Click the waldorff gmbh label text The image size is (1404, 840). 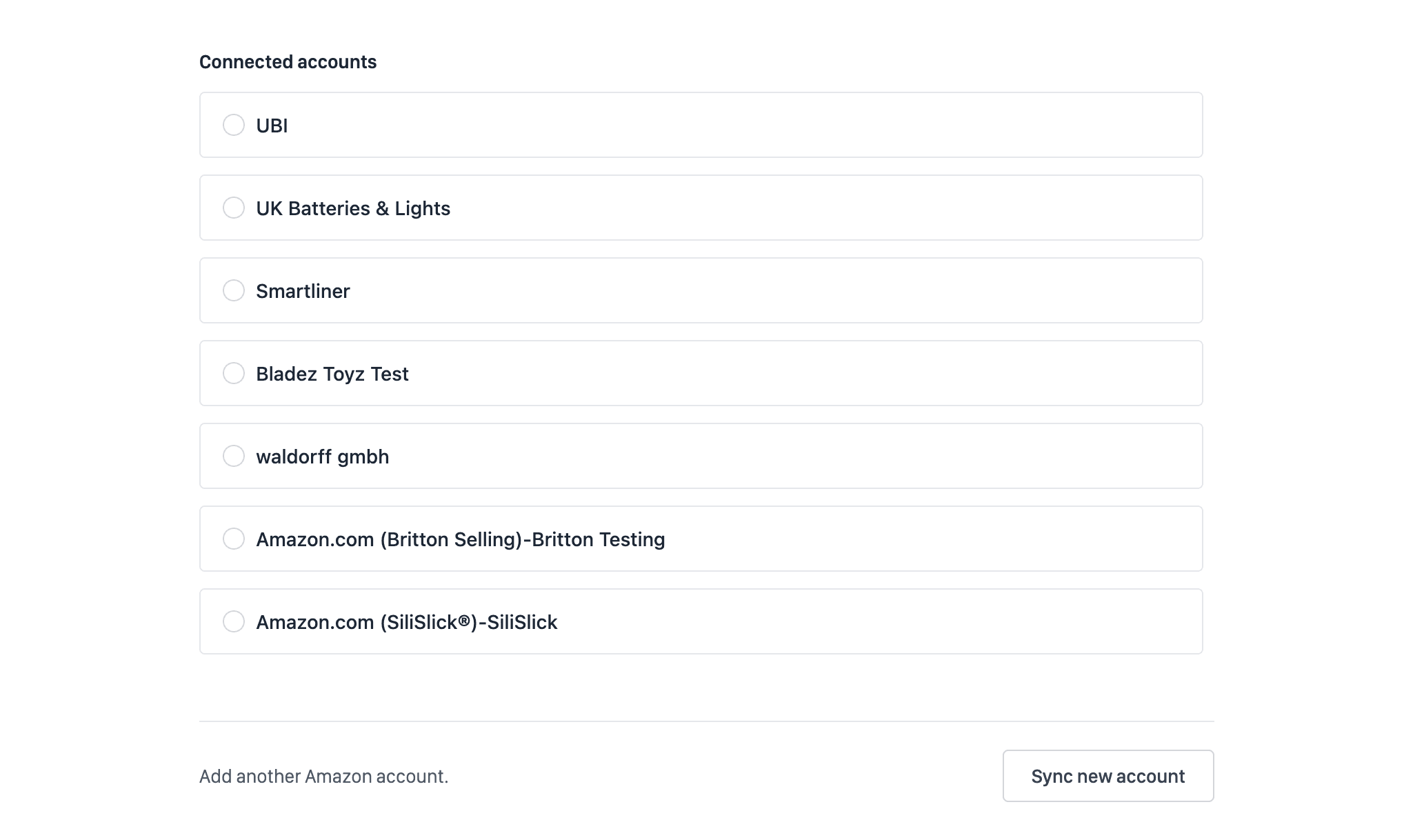323,457
